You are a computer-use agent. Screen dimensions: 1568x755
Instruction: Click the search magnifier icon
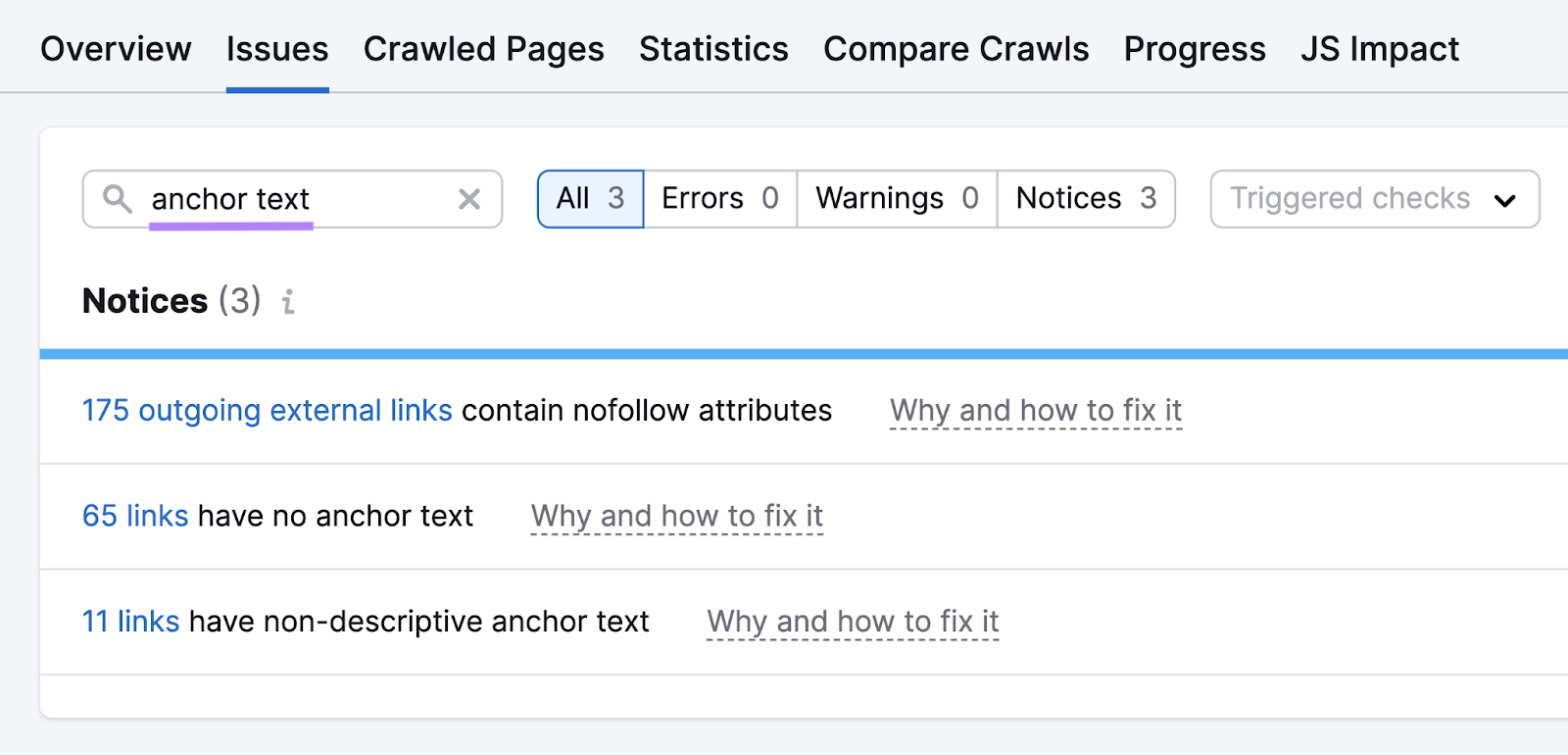[118, 199]
